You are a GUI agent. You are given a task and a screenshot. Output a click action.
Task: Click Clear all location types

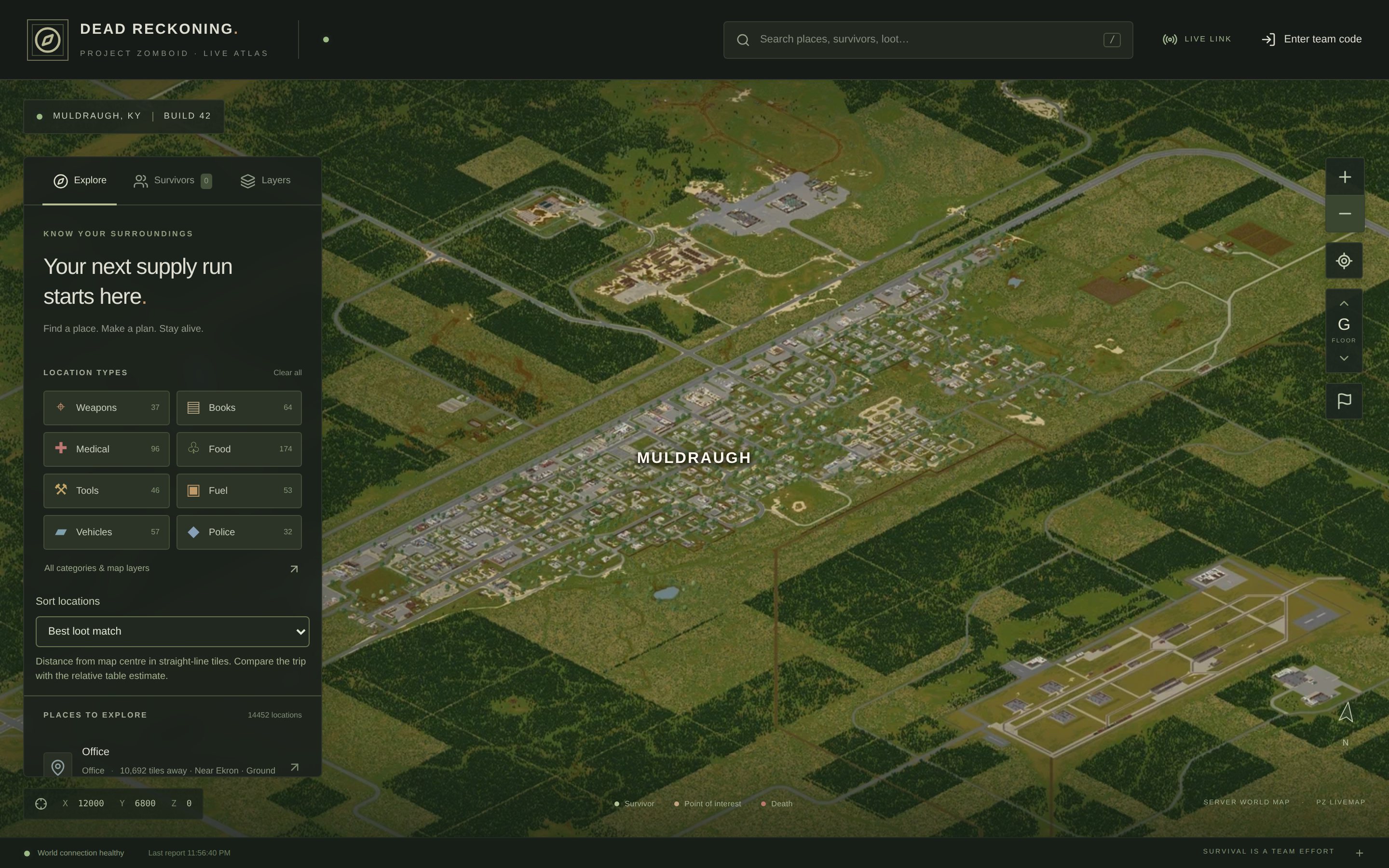tap(287, 373)
